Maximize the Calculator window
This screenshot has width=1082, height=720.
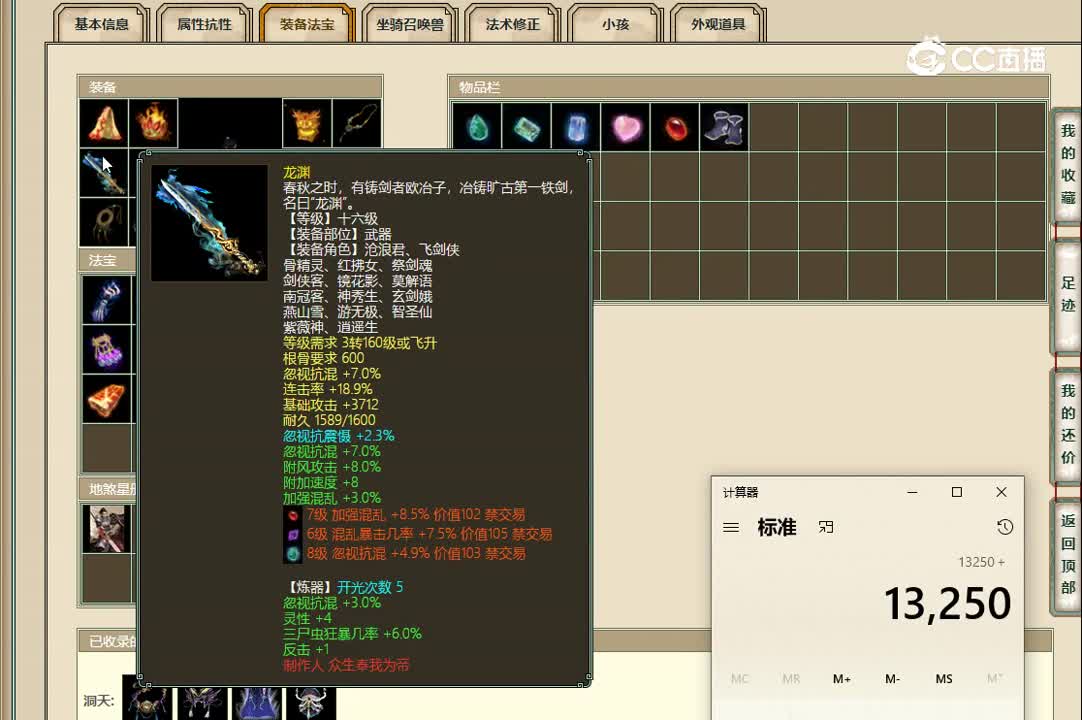point(956,492)
